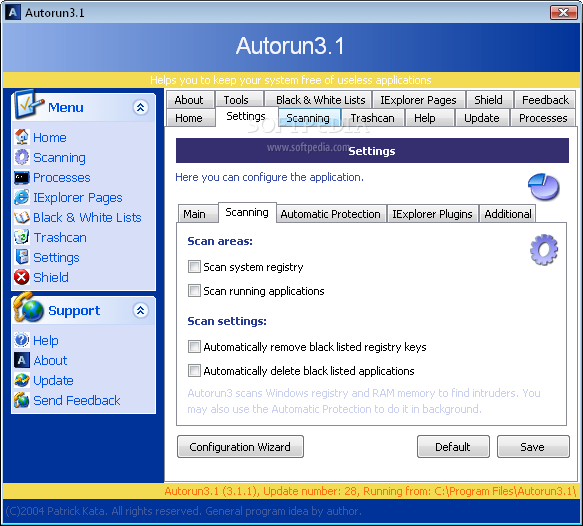This screenshot has height=526, width=583.
Task: Click the blue pie chart settings icon
Action: tap(543, 186)
